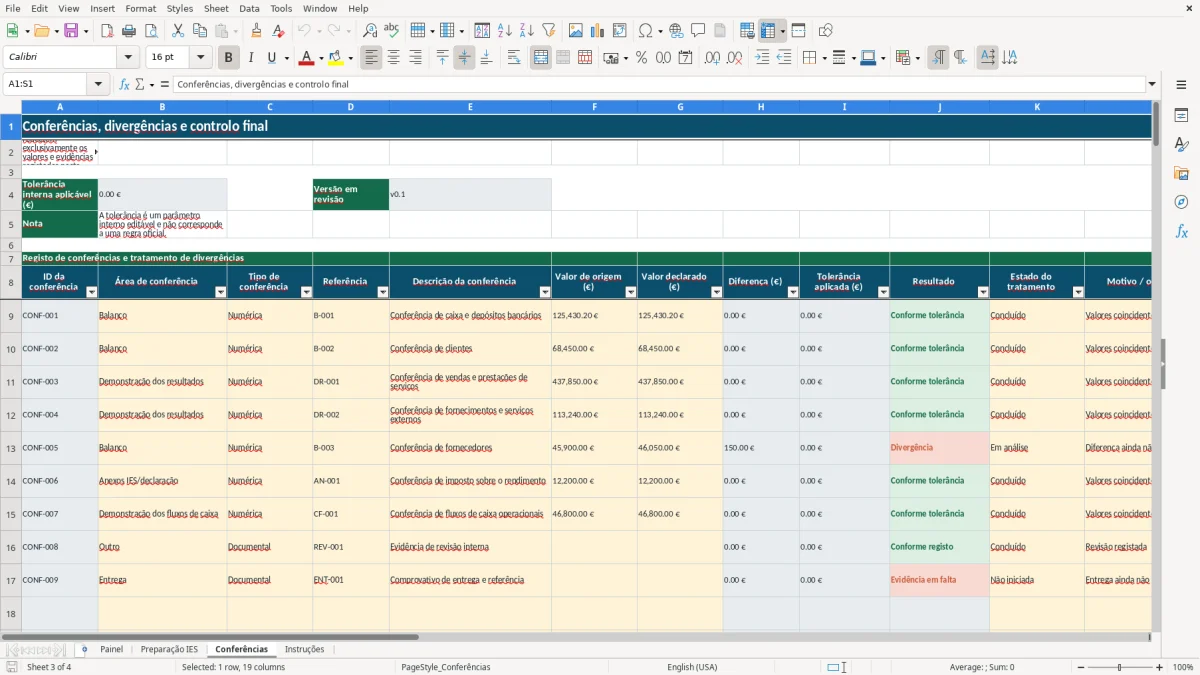Select cell with text Divergência
This screenshot has height=675, width=1200.
point(939,448)
